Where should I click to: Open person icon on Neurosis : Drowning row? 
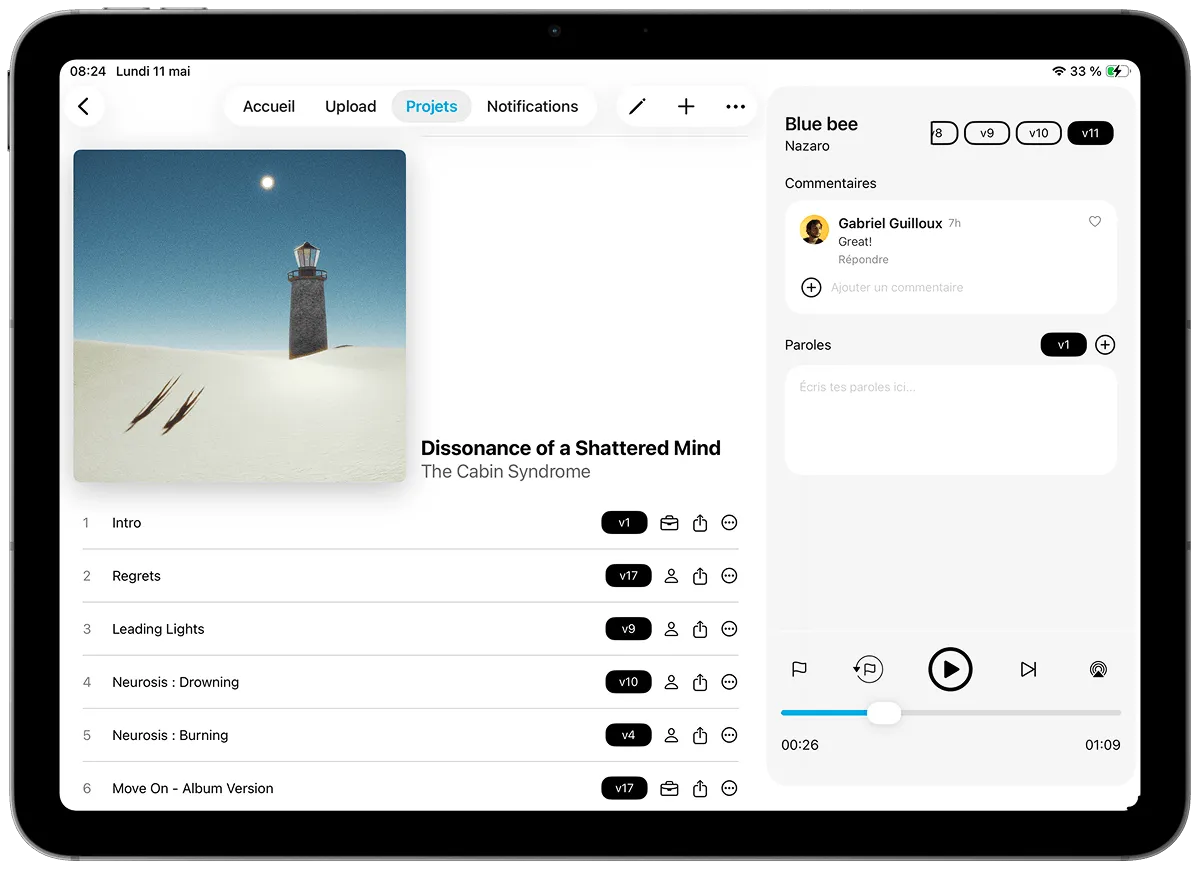point(672,682)
